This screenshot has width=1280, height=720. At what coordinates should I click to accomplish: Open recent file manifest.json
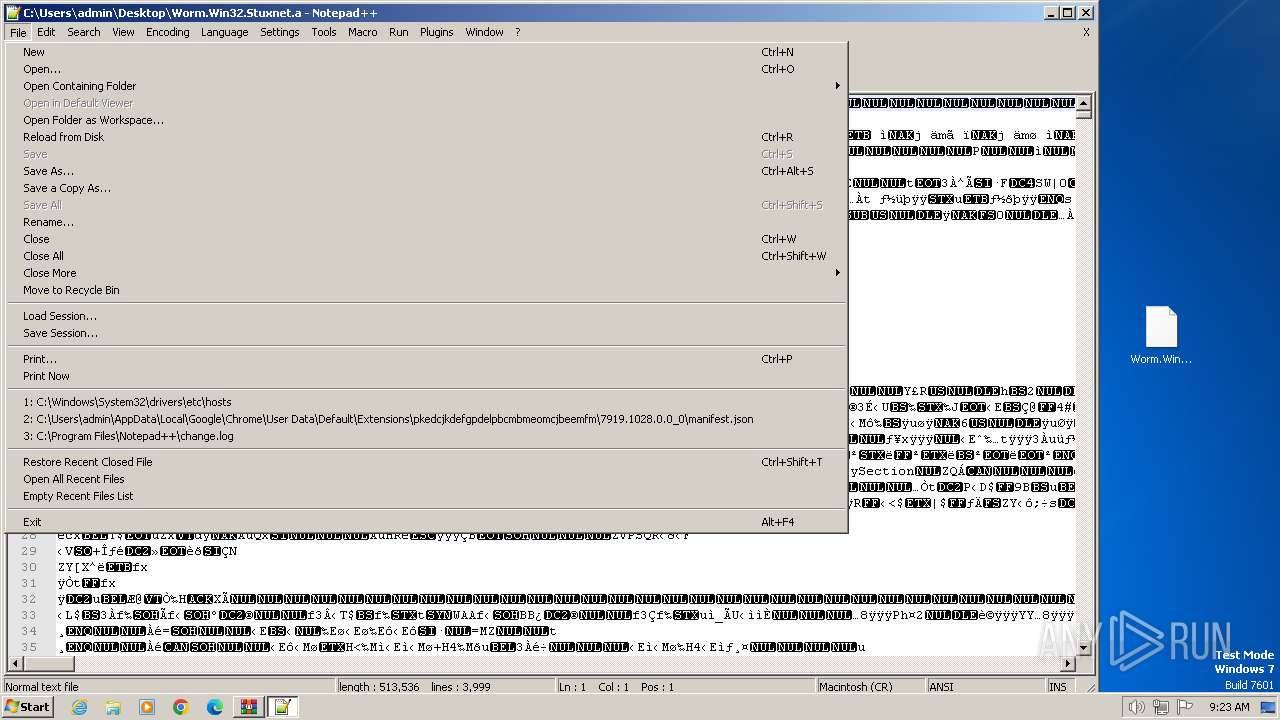click(x=427, y=419)
